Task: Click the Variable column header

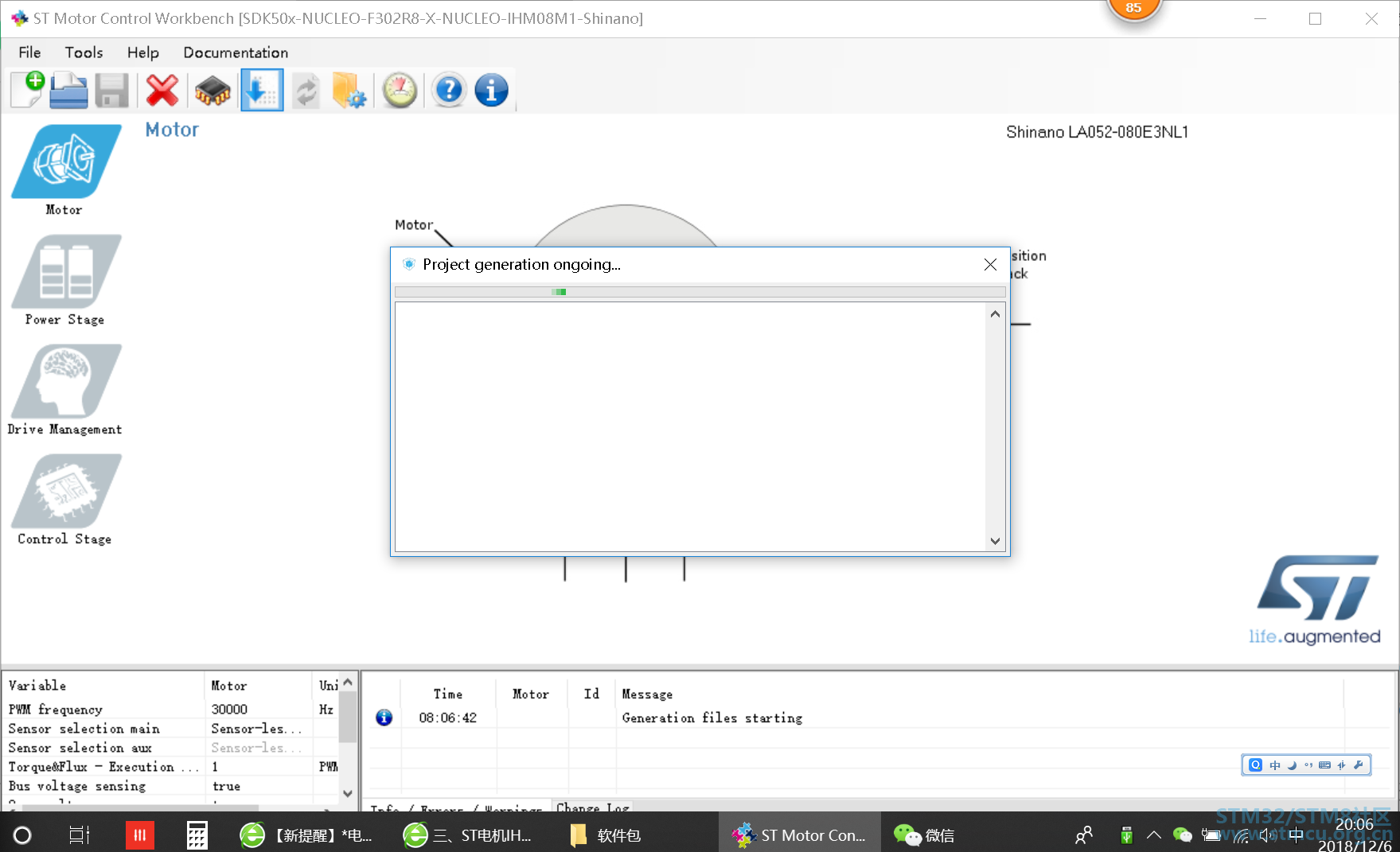Action: pos(104,685)
